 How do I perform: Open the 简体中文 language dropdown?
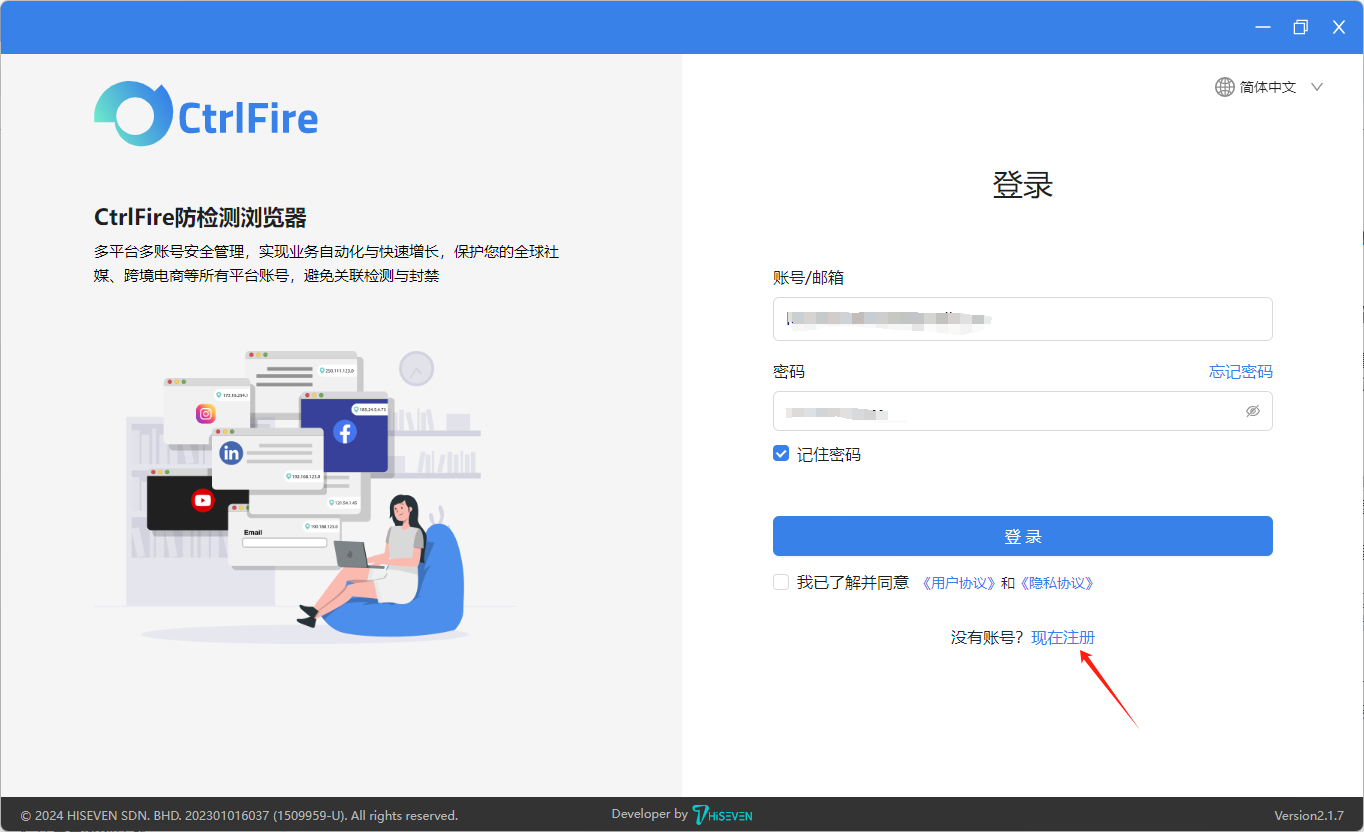click(1269, 87)
